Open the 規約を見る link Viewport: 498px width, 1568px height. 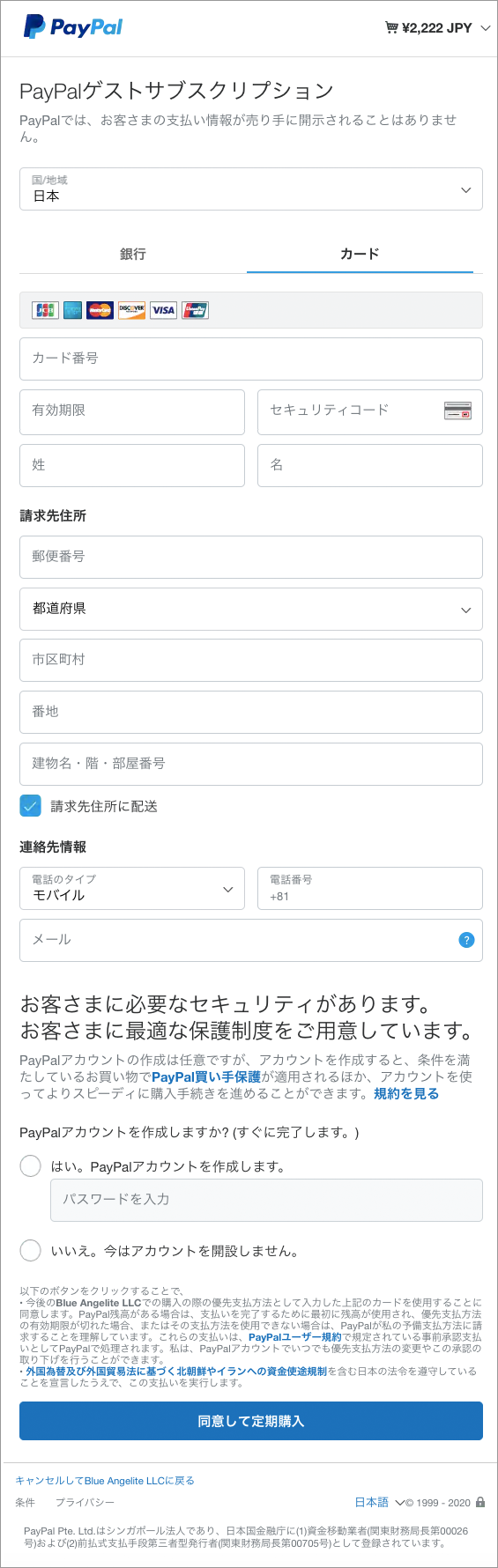point(406,1093)
